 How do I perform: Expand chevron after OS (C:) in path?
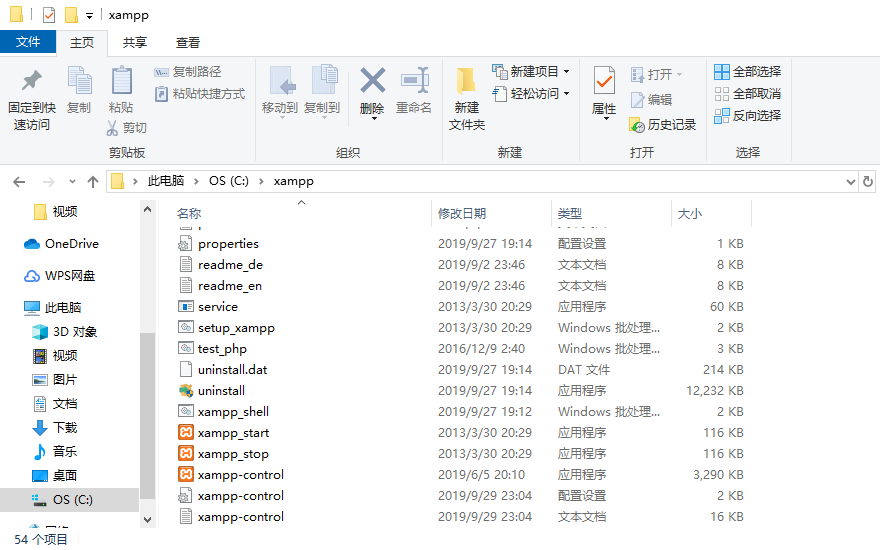(x=261, y=181)
